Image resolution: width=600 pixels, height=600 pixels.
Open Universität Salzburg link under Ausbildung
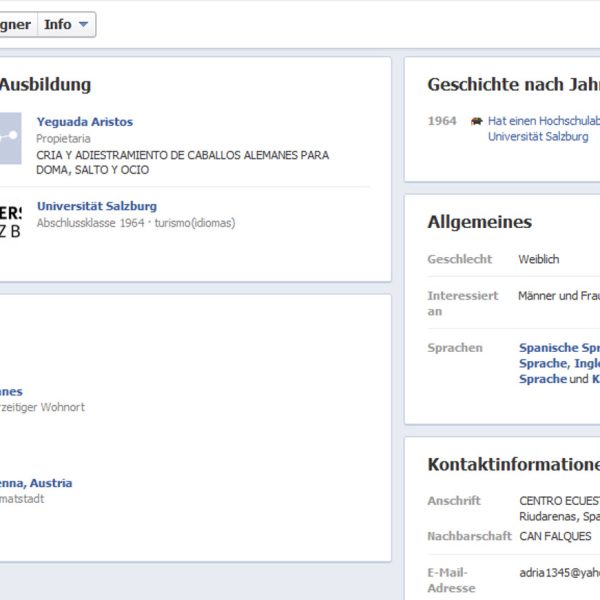click(x=97, y=206)
